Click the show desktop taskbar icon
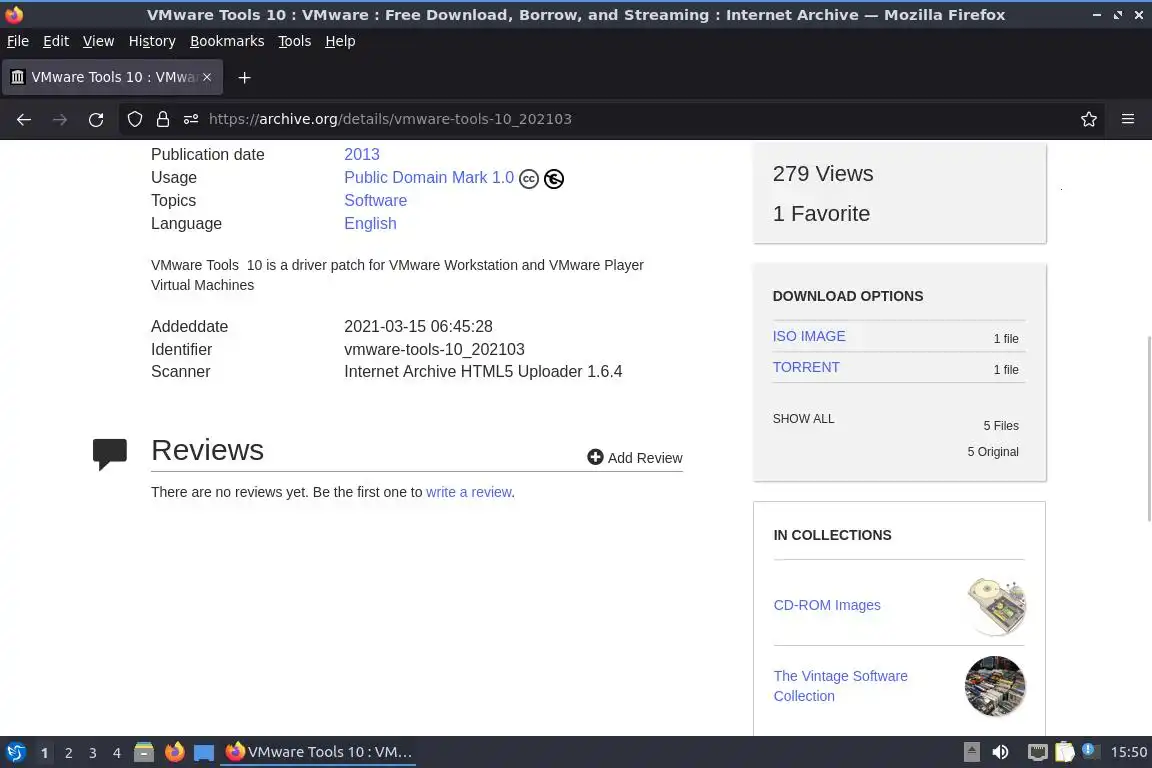This screenshot has height=768, width=1152. (x=204, y=753)
